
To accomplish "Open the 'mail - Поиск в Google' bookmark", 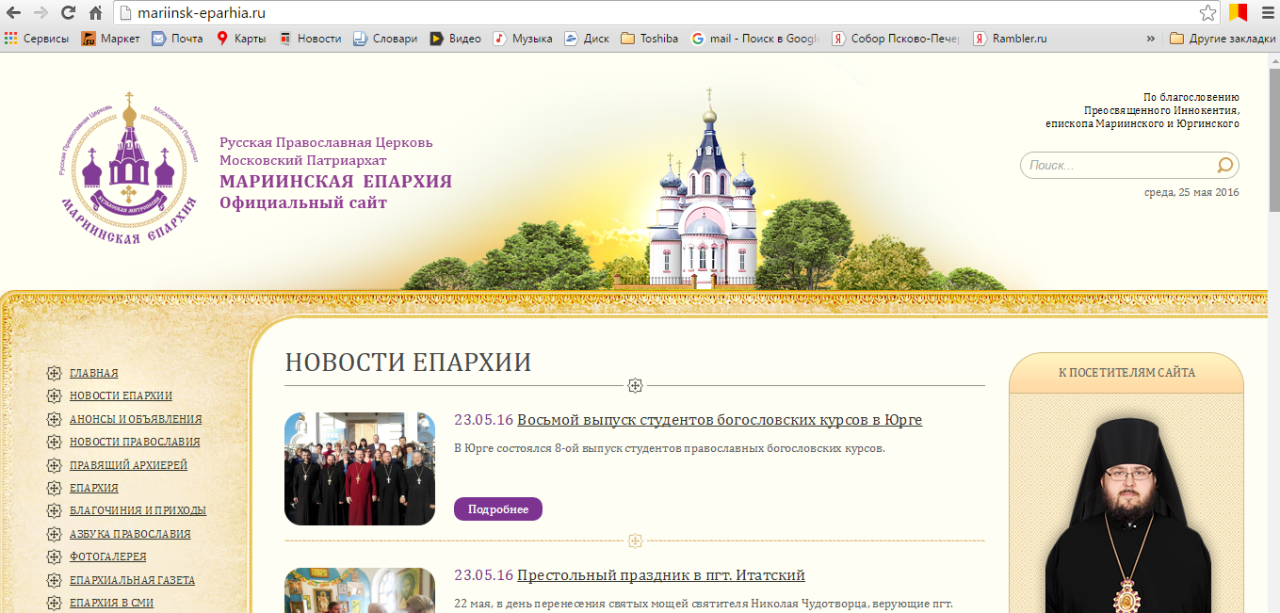I will click(756, 39).
